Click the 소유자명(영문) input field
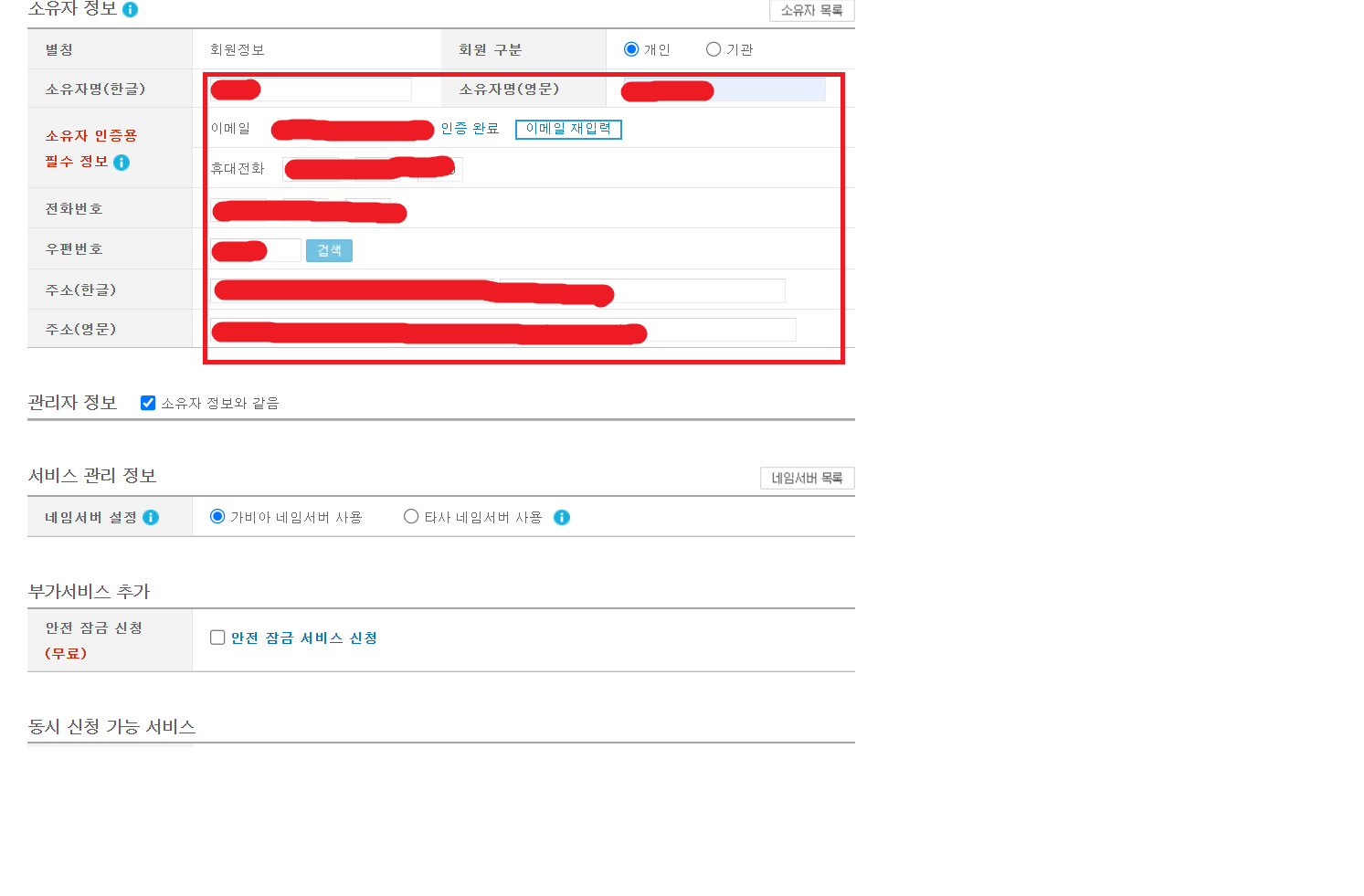 click(724, 90)
